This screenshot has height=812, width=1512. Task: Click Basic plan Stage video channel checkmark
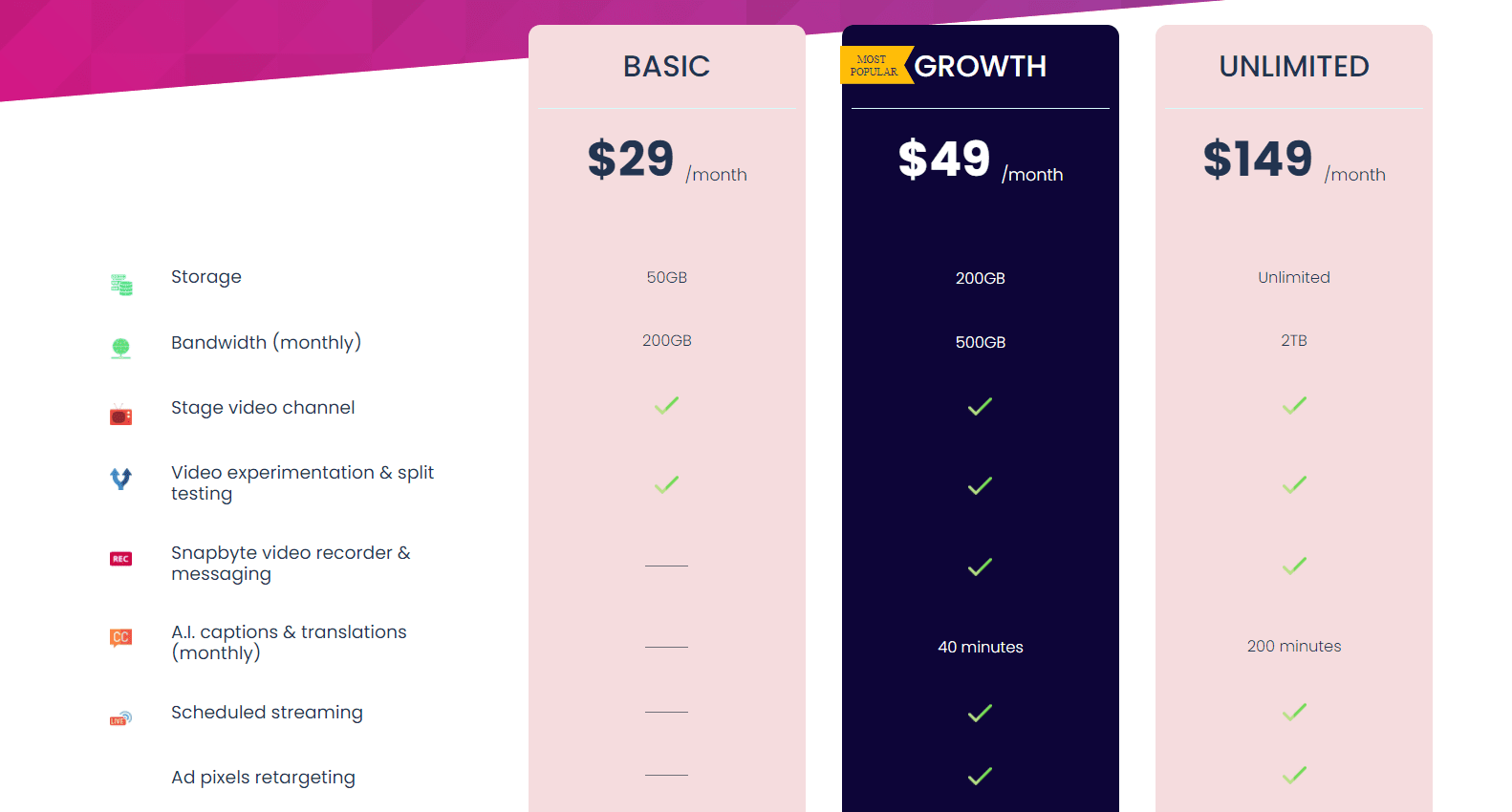[666, 405]
